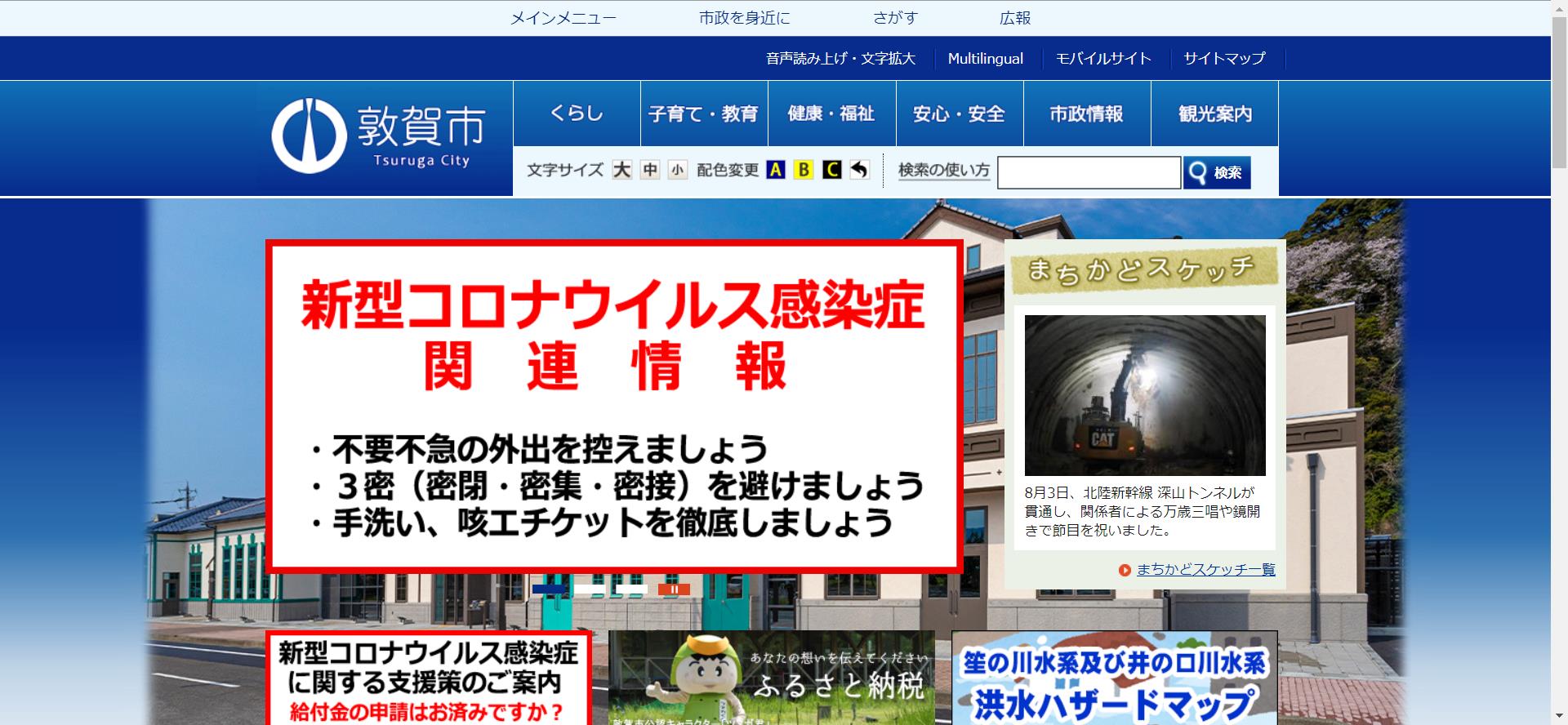Open the 子育て・教育 menu tab
The width and height of the screenshot is (1568, 725).
coord(704,113)
